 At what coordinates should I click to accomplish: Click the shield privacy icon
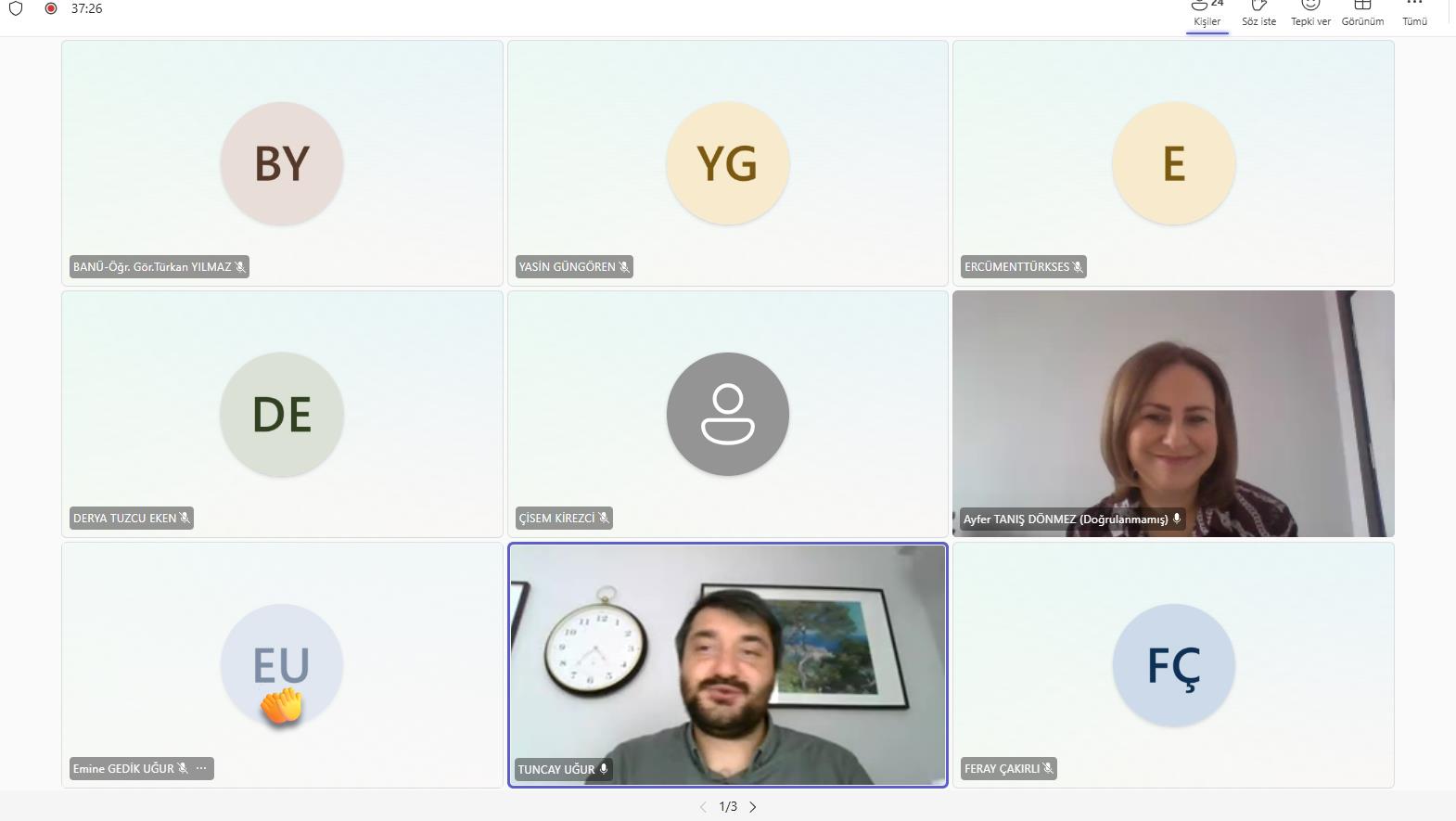pyautogui.click(x=16, y=8)
